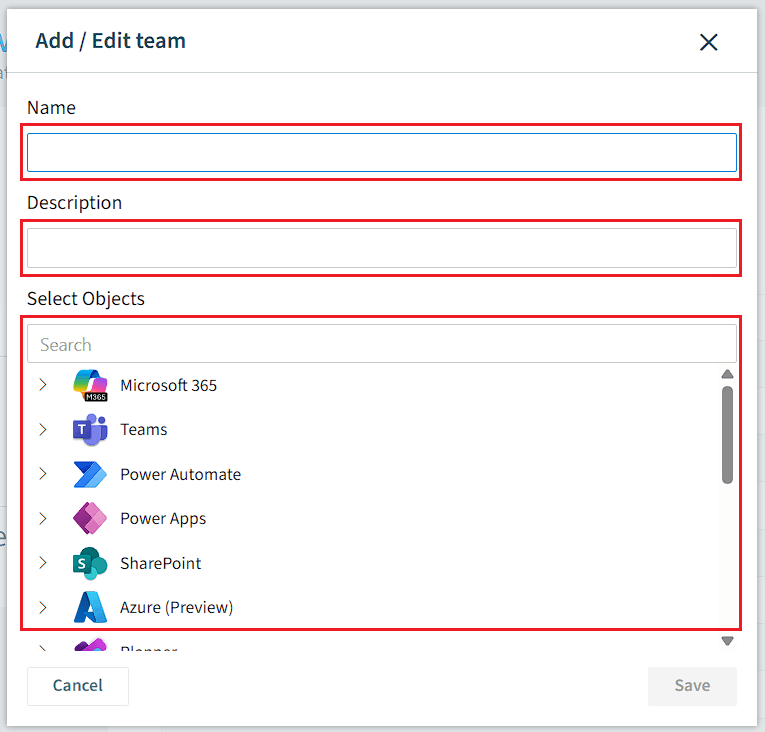Image resolution: width=765 pixels, height=732 pixels.
Task: Expand the Azure (Preview) node
Action: tap(43, 607)
